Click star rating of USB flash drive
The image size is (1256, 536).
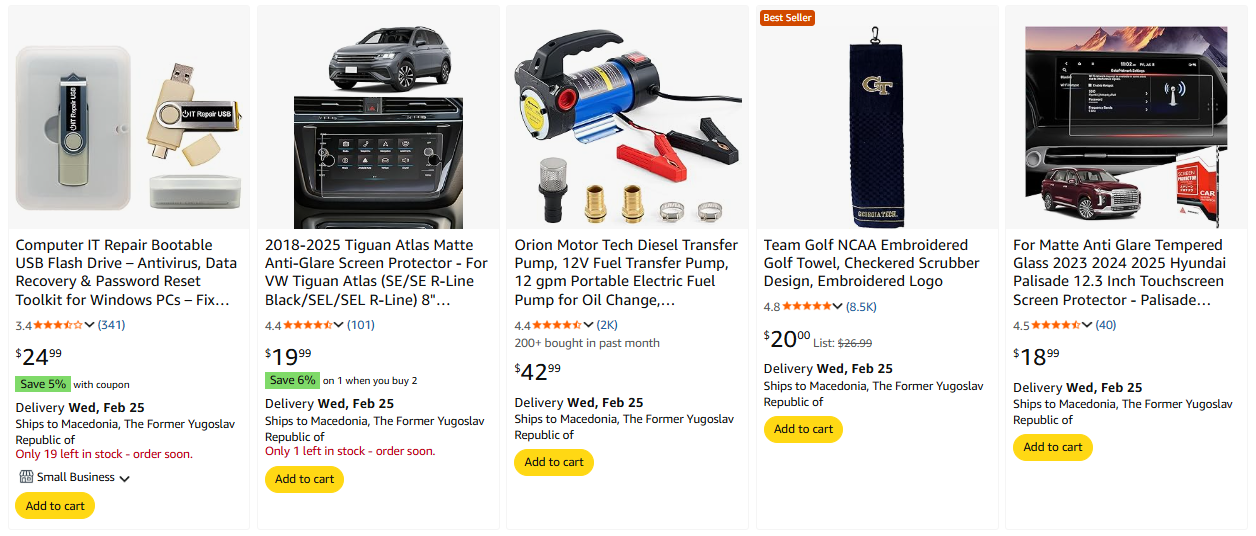click(x=59, y=325)
